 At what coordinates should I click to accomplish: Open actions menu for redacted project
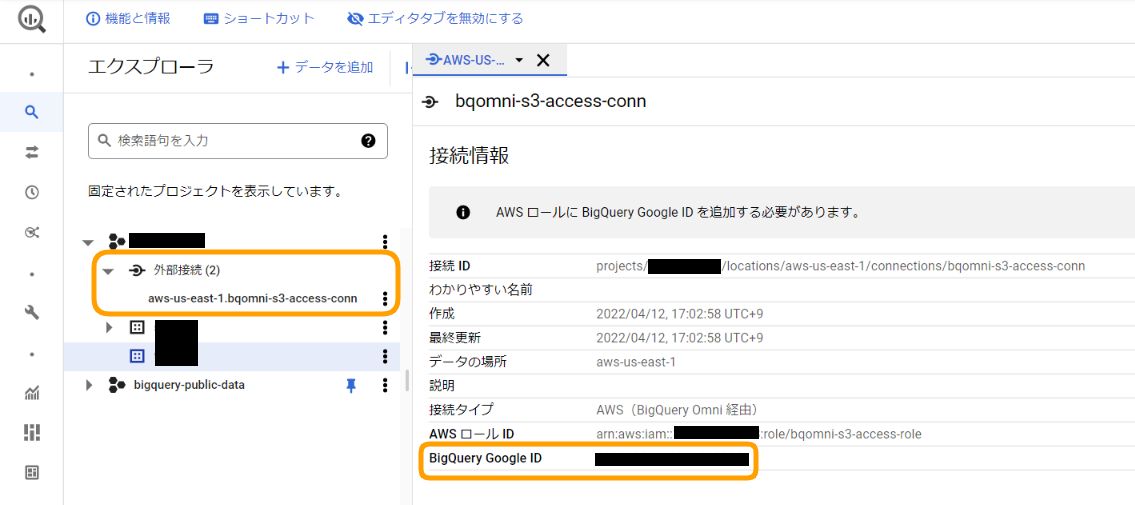coord(385,241)
